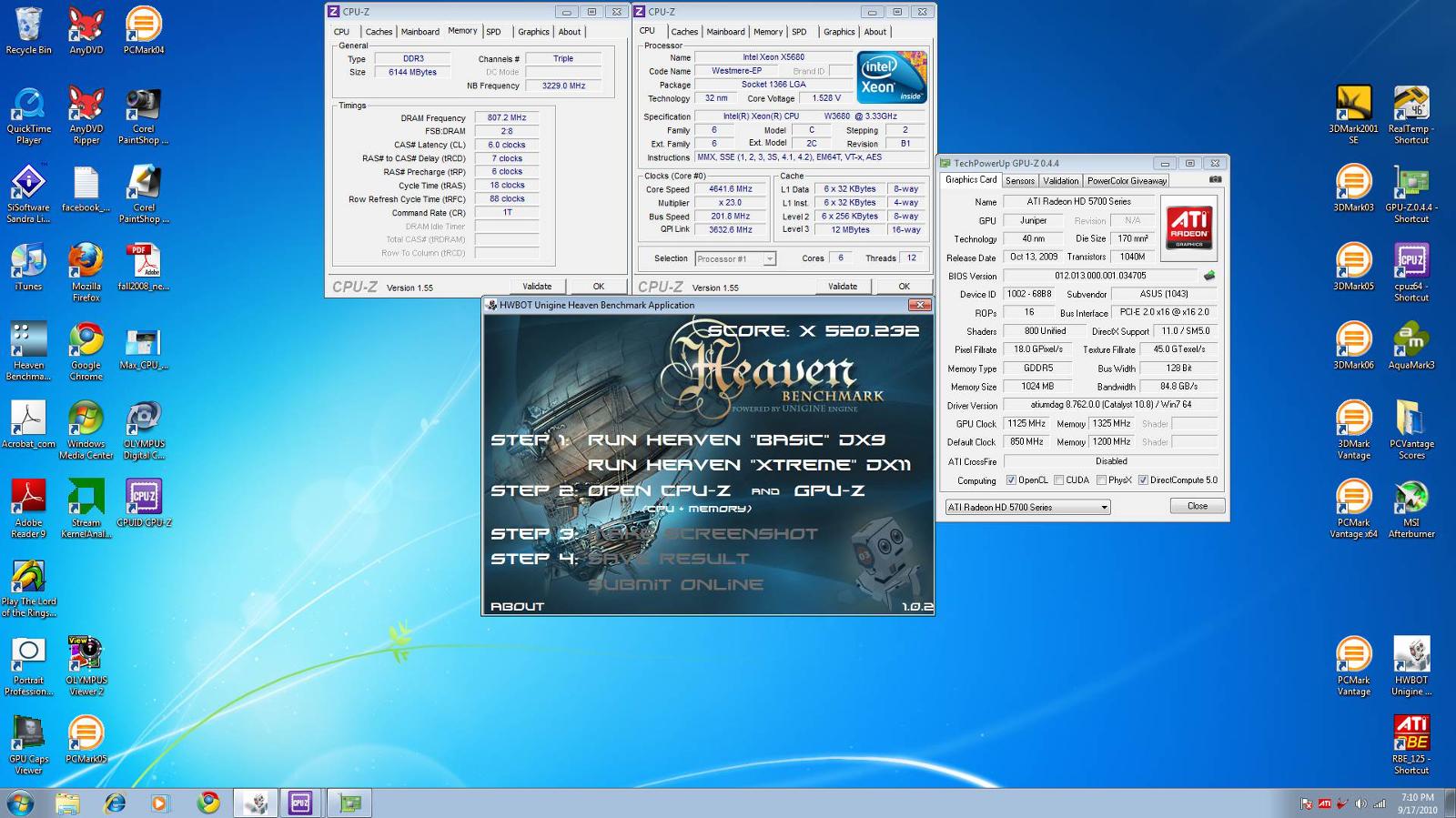Screen dimensions: 1456x818
Task: Open the PCVantage Scores folder icon
Action: (1410, 429)
